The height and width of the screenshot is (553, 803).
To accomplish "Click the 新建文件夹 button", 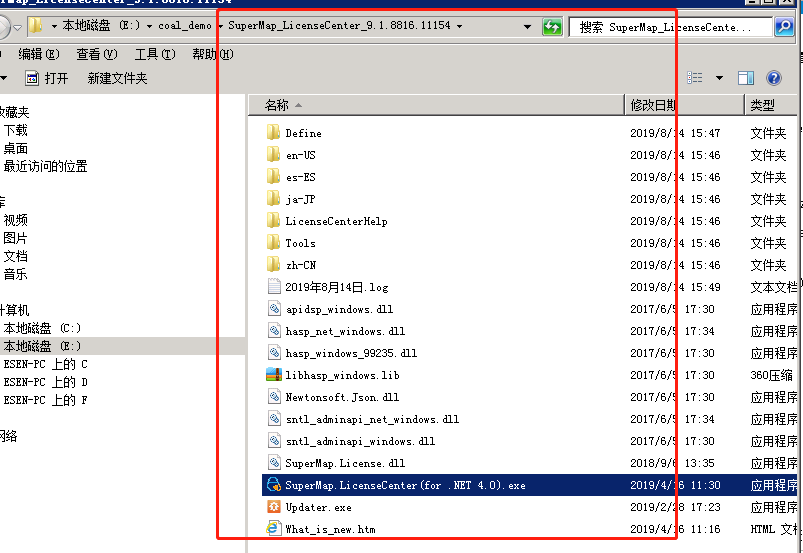I will (x=117, y=78).
